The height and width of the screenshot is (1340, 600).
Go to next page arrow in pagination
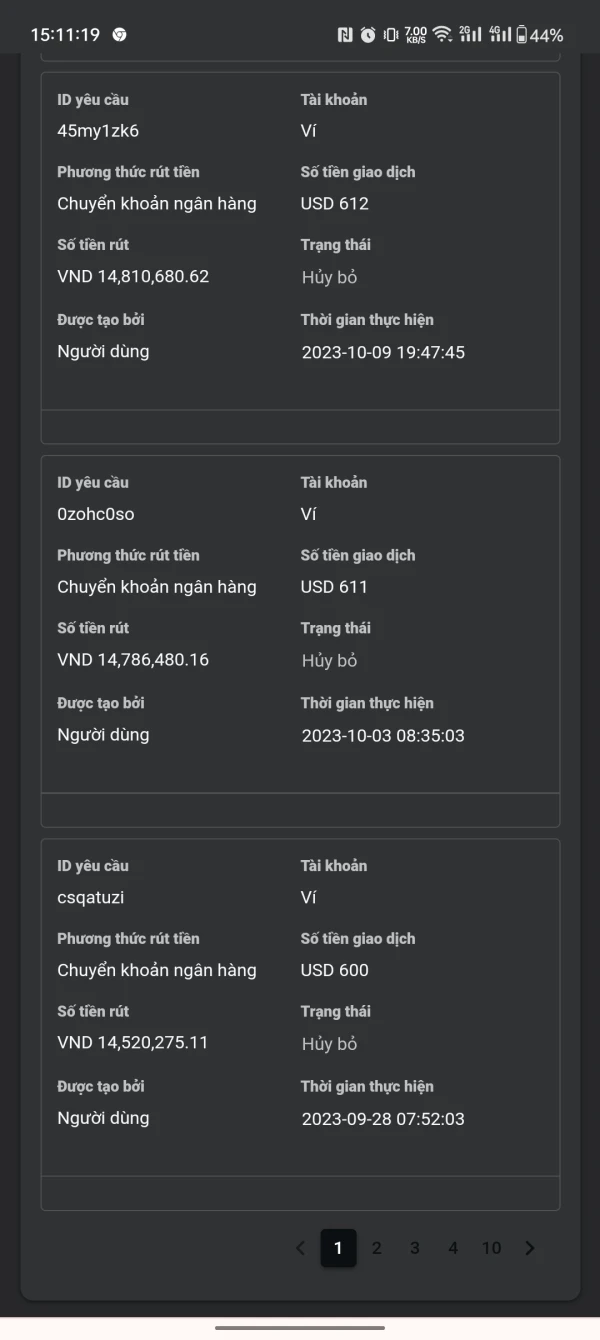click(530, 1248)
